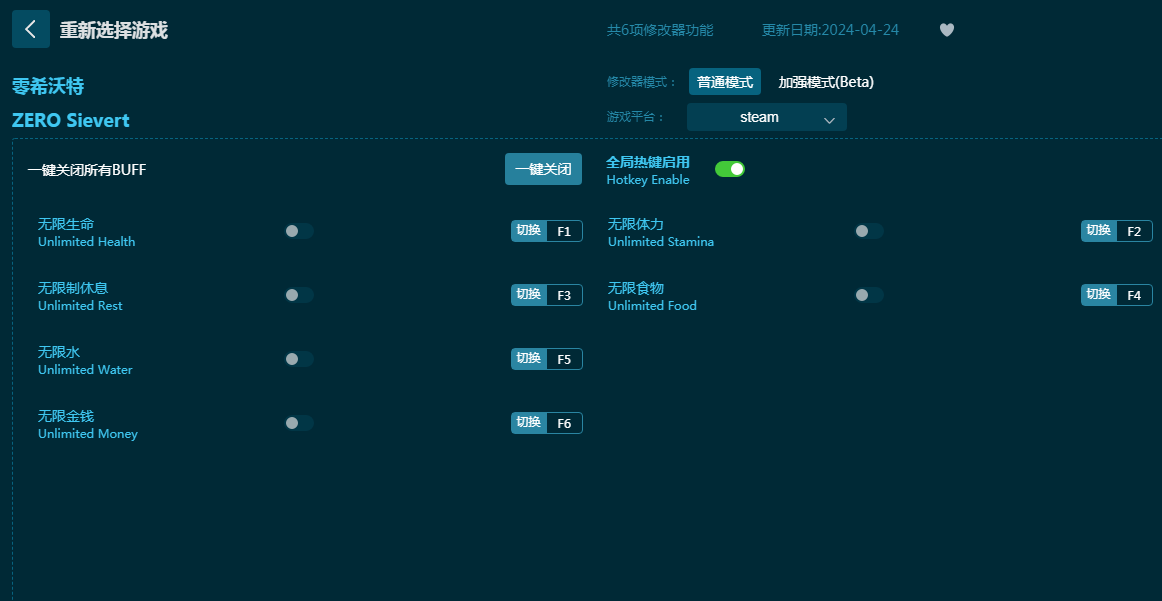The image size is (1162, 601).
Task: Click the F2 key field
Action: pos(1134,231)
